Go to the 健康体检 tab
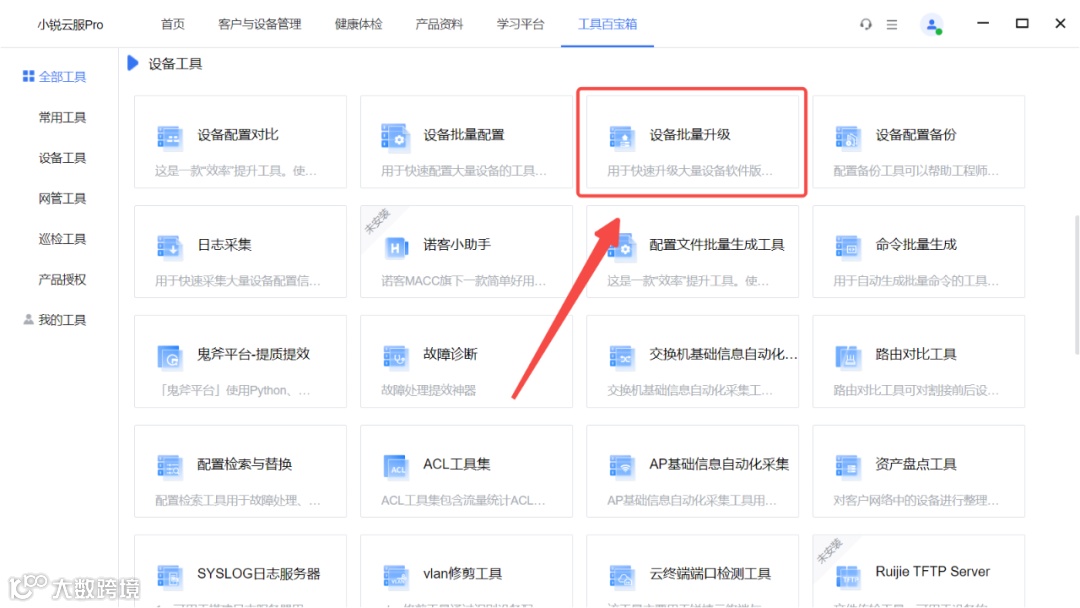The image size is (1080, 608). (x=358, y=24)
